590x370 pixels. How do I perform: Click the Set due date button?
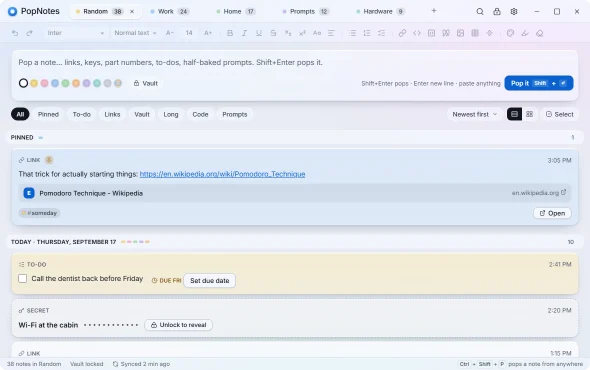pyautogui.click(x=210, y=281)
